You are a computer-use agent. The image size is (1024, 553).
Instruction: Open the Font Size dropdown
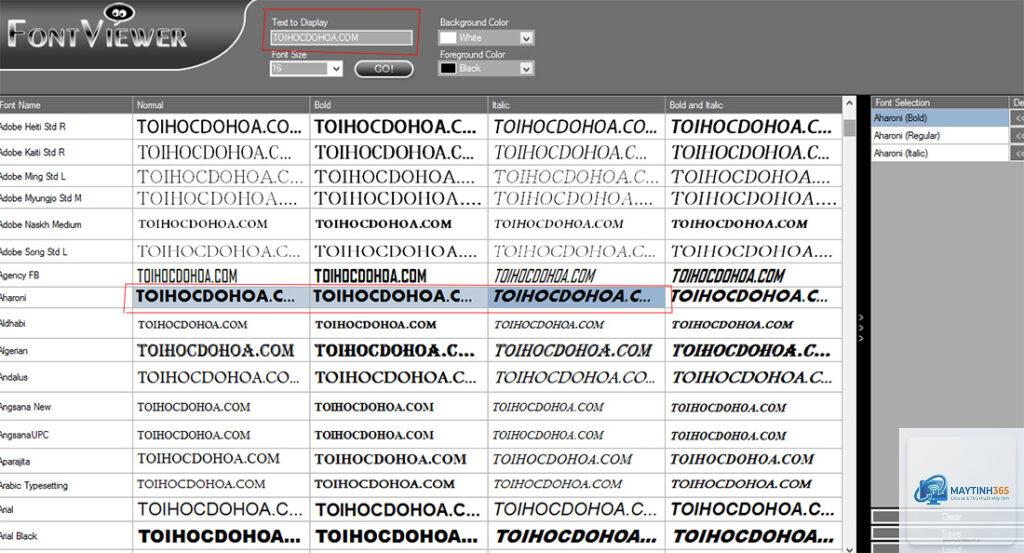pos(336,69)
